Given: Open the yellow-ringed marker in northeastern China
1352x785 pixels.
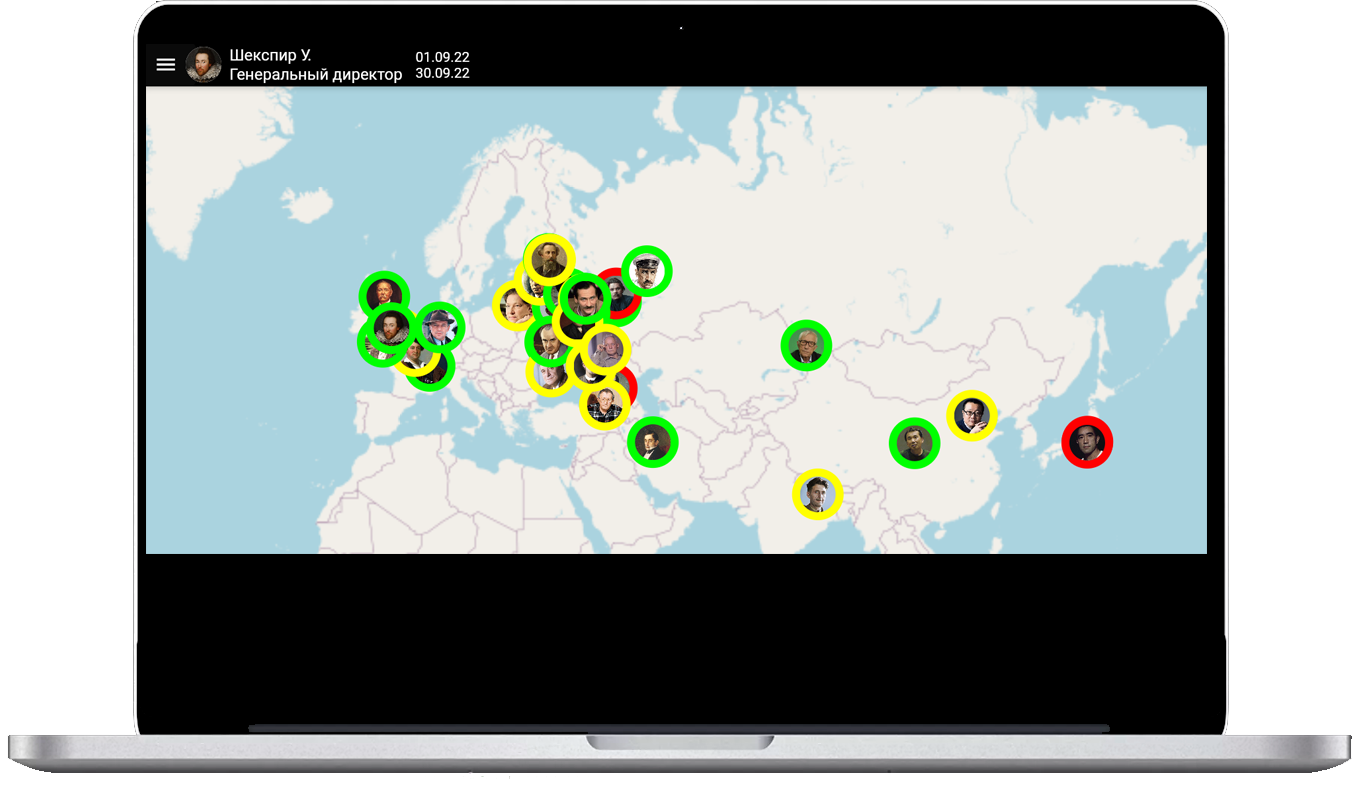Looking at the screenshot, I should tap(971, 415).
